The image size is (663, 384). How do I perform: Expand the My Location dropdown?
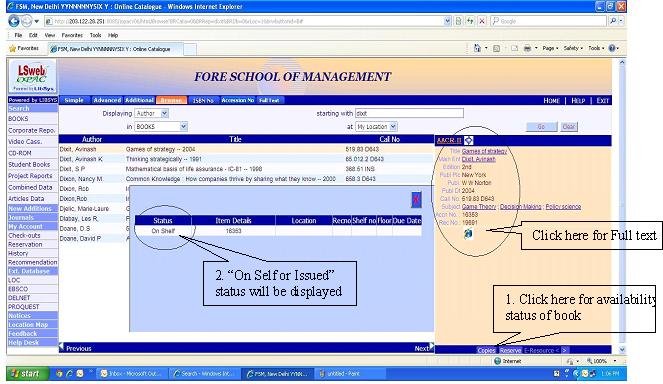click(x=393, y=126)
